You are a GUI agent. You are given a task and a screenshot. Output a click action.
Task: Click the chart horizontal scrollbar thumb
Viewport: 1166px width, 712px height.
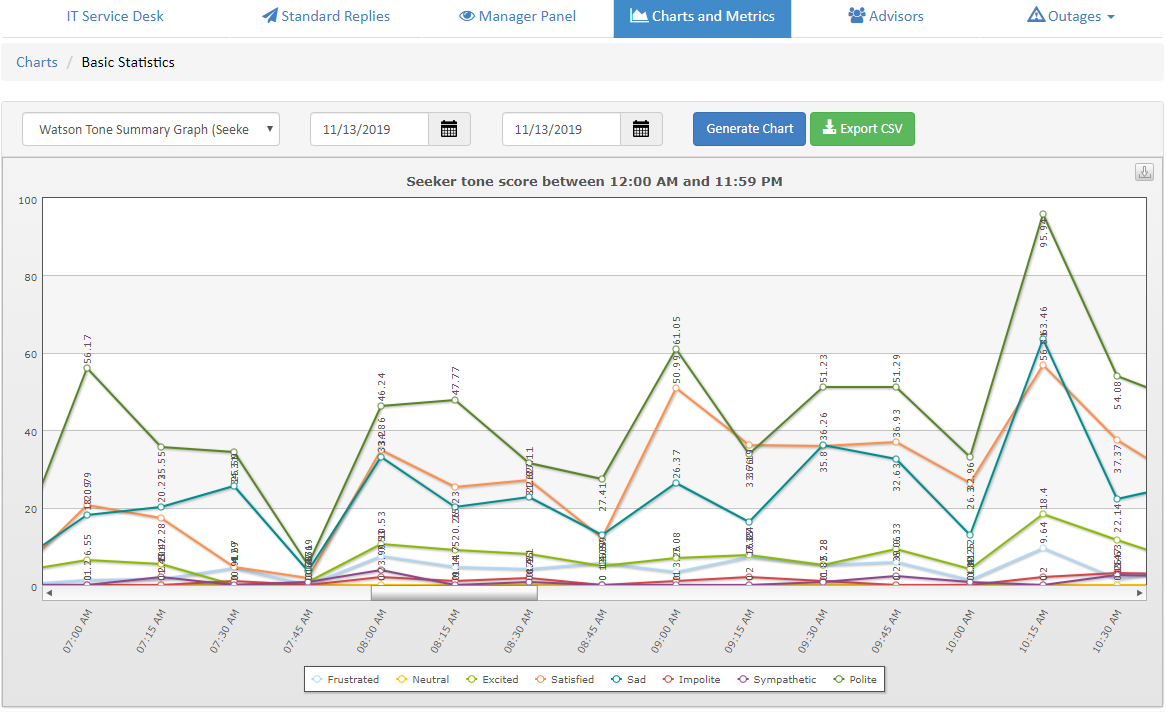pyautogui.click(x=453, y=593)
